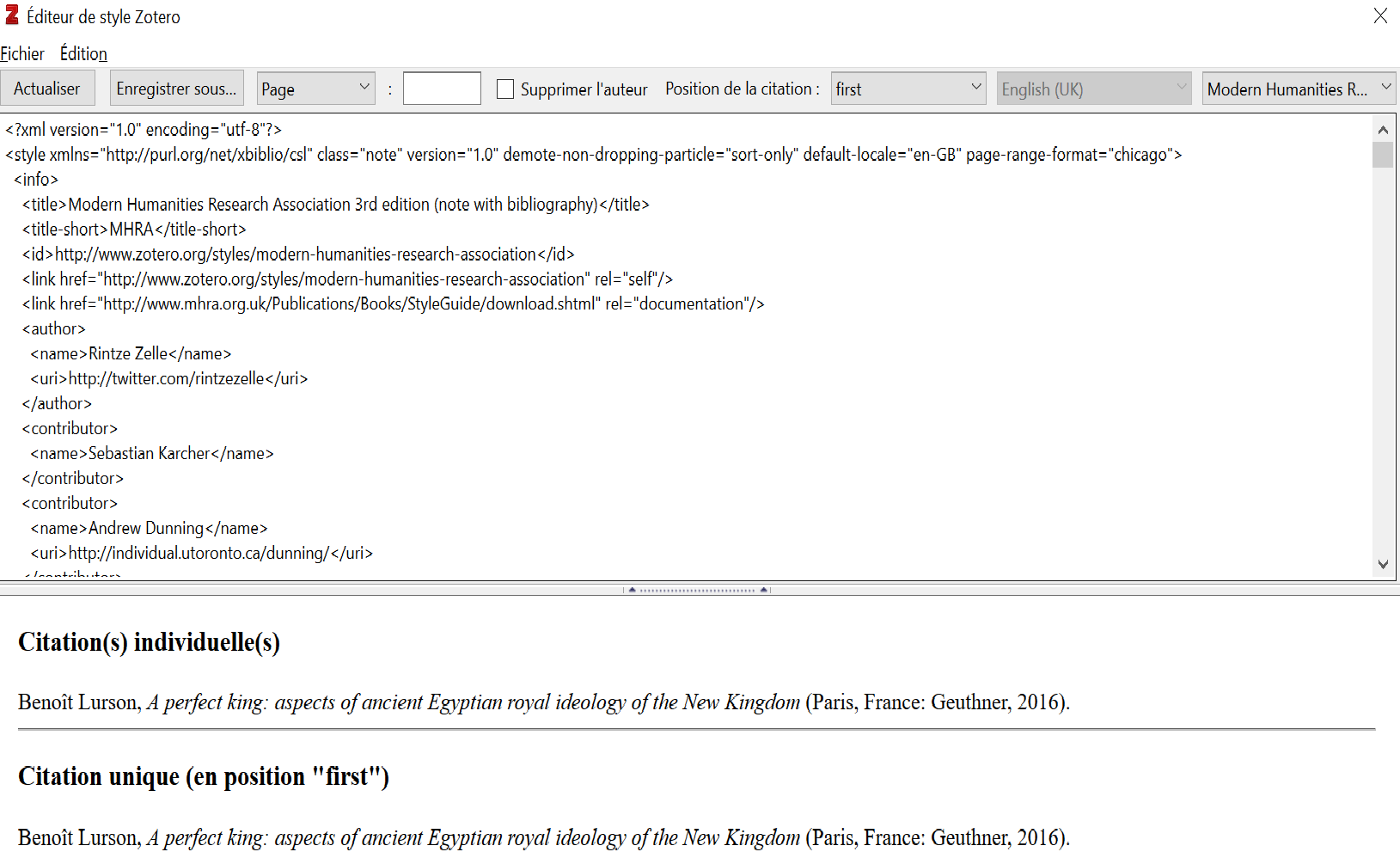The image size is (1400, 858).
Task: Toggle the Supprimer l'auteur checkbox
Action: pyautogui.click(x=505, y=89)
